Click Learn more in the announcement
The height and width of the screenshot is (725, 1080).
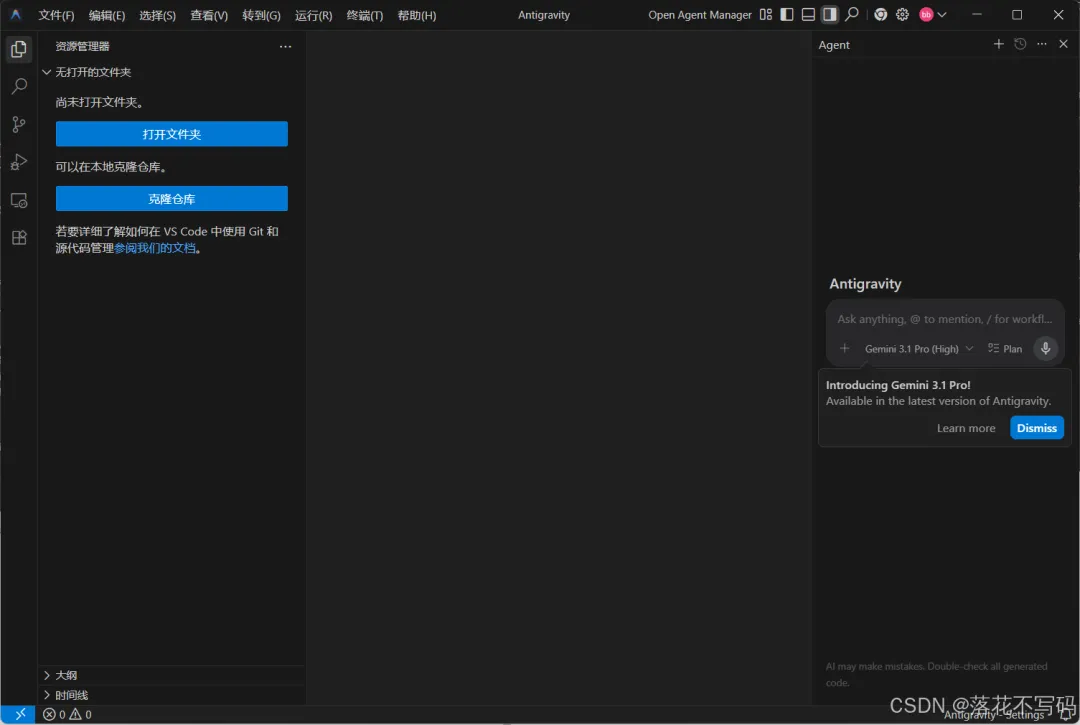pyautogui.click(x=966, y=428)
